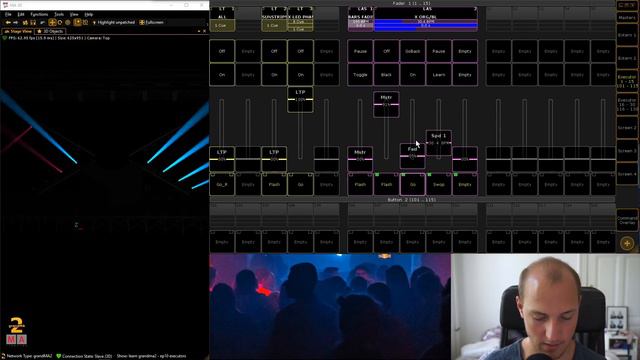Screen dimensions: 640x360
Task: Click the lightbulb icon beside Highlight unpatched
Action: [94, 22]
